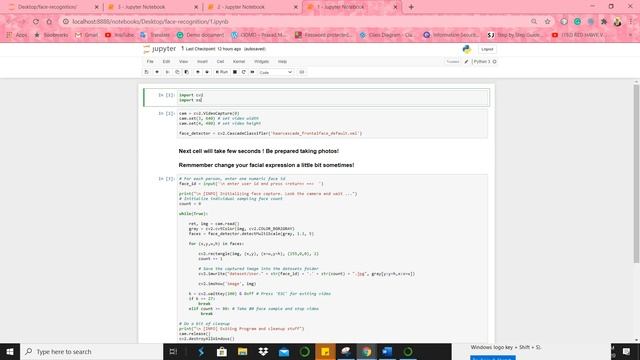Open the Insert menu in Jupyter
640x360 pixels.
pos(202,62)
